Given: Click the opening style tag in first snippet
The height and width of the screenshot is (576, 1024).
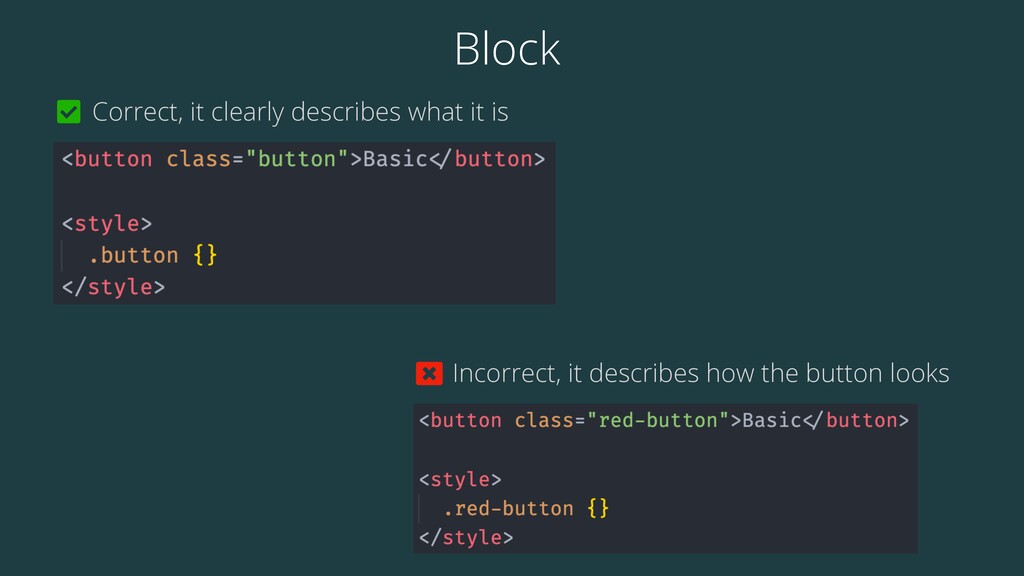Looking at the screenshot, I should pyautogui.click(x=107, y=223).
